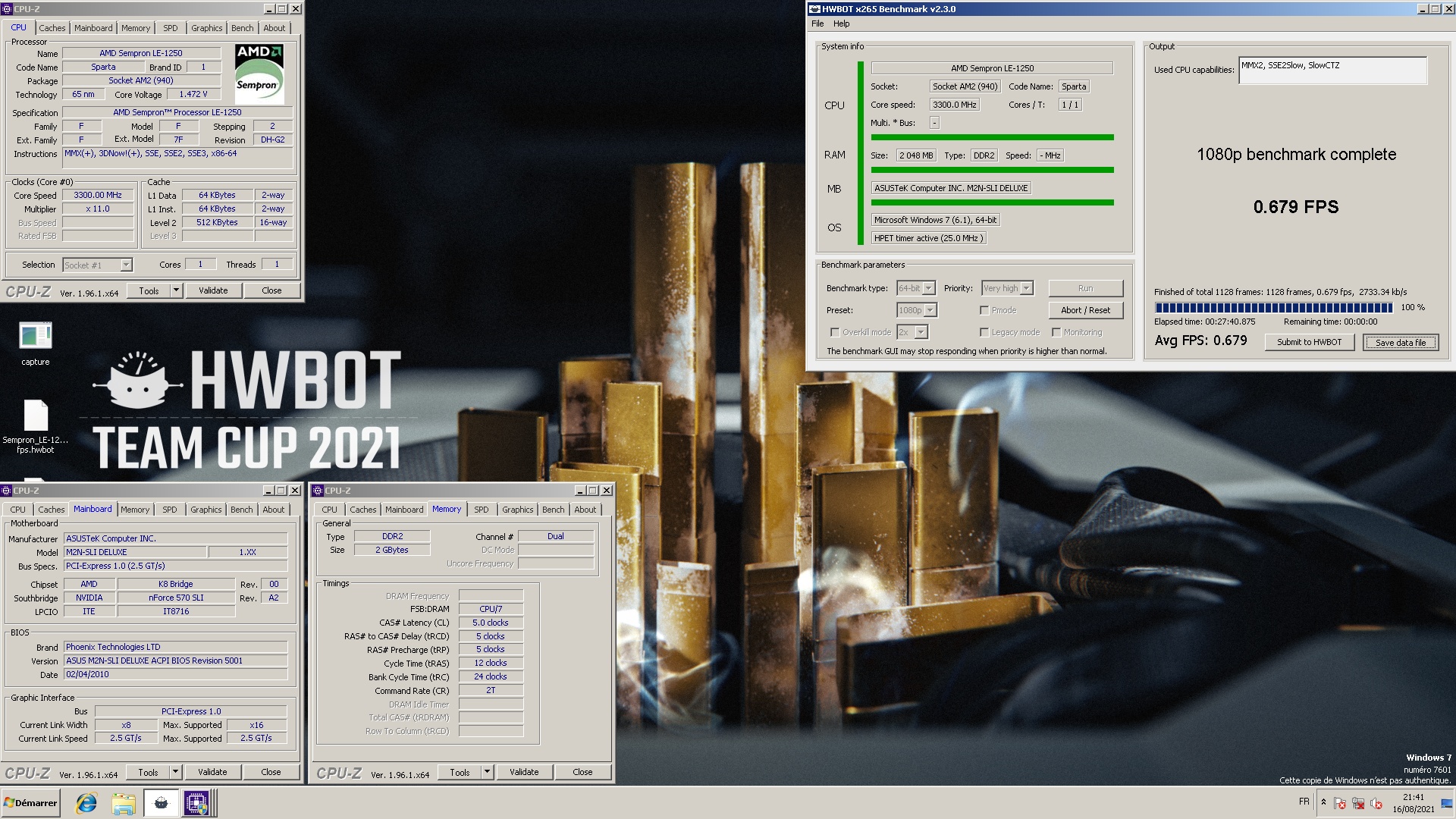Viewport: 1456px width, 819px height.
Task: Expand Tools arrow in Memory CPU-Z window
Action: tap(487, 772)
